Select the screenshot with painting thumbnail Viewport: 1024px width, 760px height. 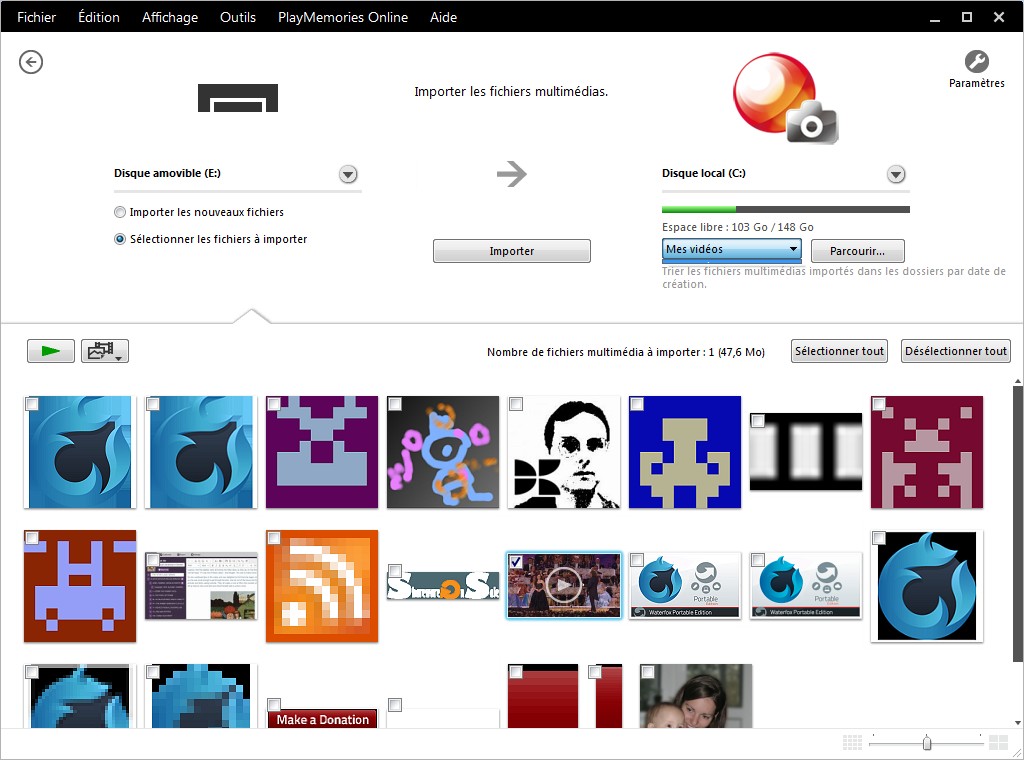(x=201, y=586)
